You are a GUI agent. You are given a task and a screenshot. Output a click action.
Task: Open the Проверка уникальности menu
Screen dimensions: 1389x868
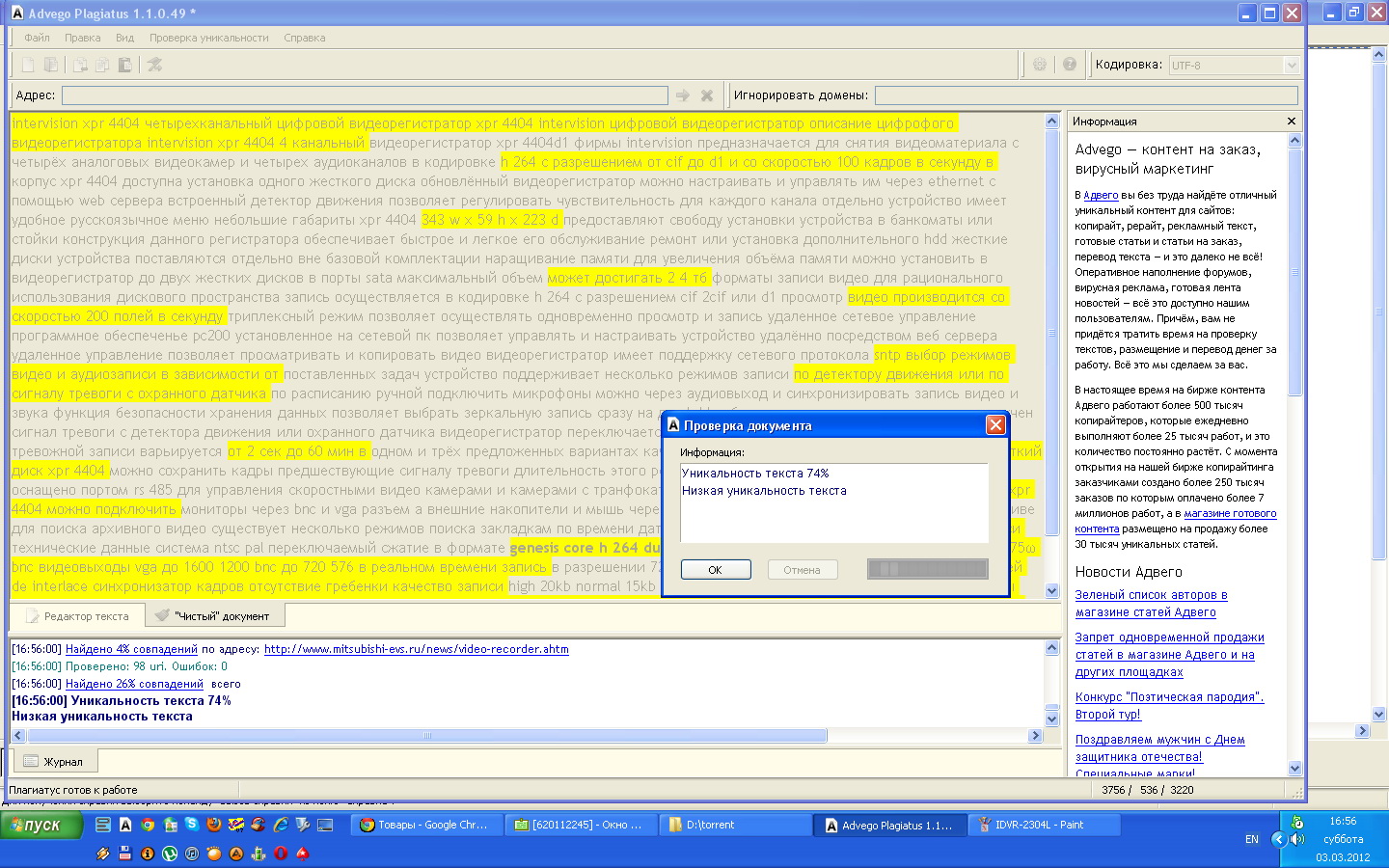tap(208, 38)
